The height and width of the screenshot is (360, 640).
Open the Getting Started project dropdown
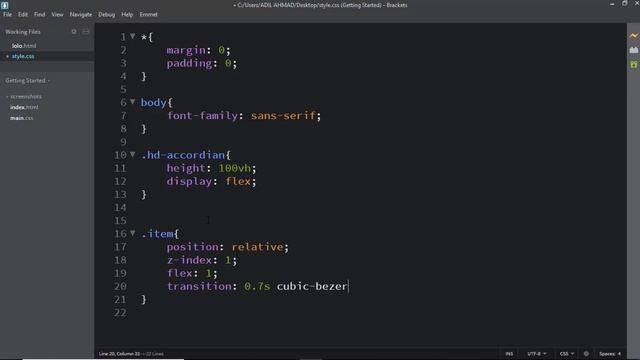[x=28, y=80]
